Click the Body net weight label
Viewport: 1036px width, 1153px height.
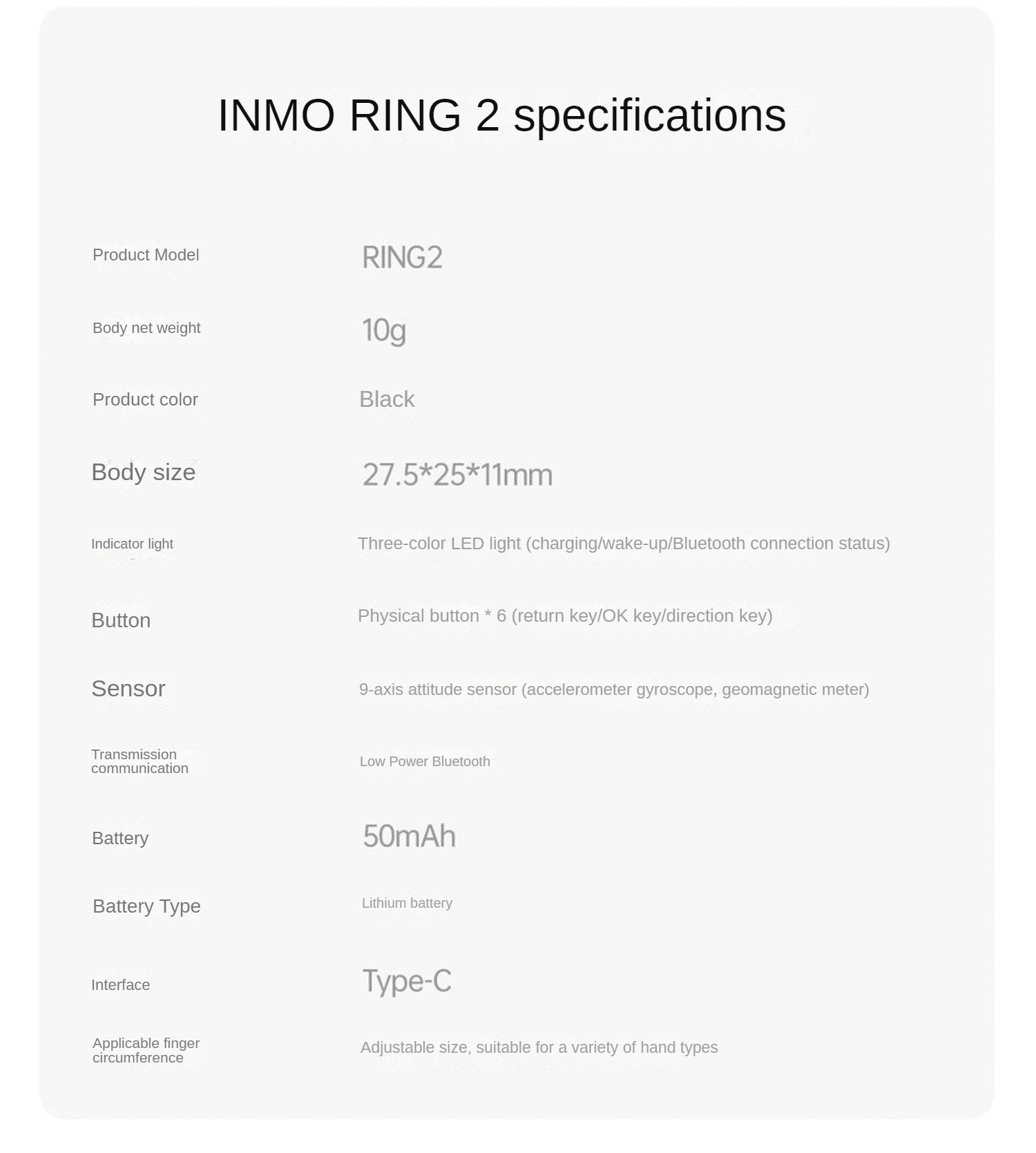[146, 328]
